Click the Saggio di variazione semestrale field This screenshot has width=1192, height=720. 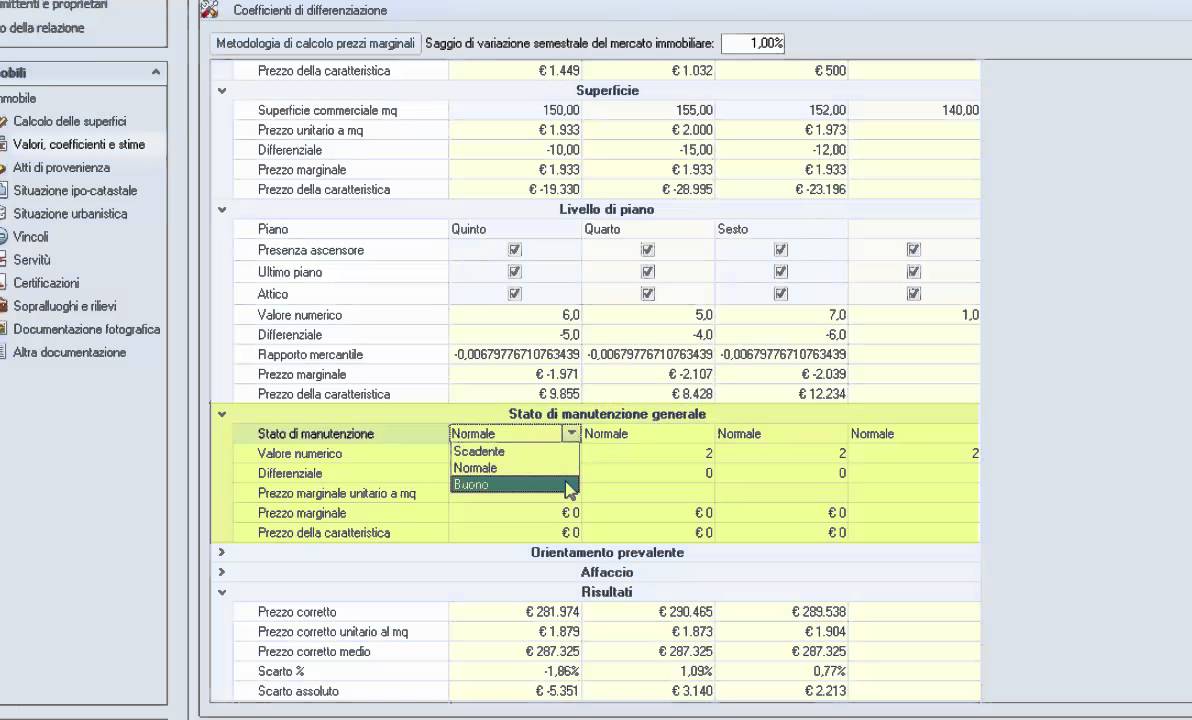753,43
